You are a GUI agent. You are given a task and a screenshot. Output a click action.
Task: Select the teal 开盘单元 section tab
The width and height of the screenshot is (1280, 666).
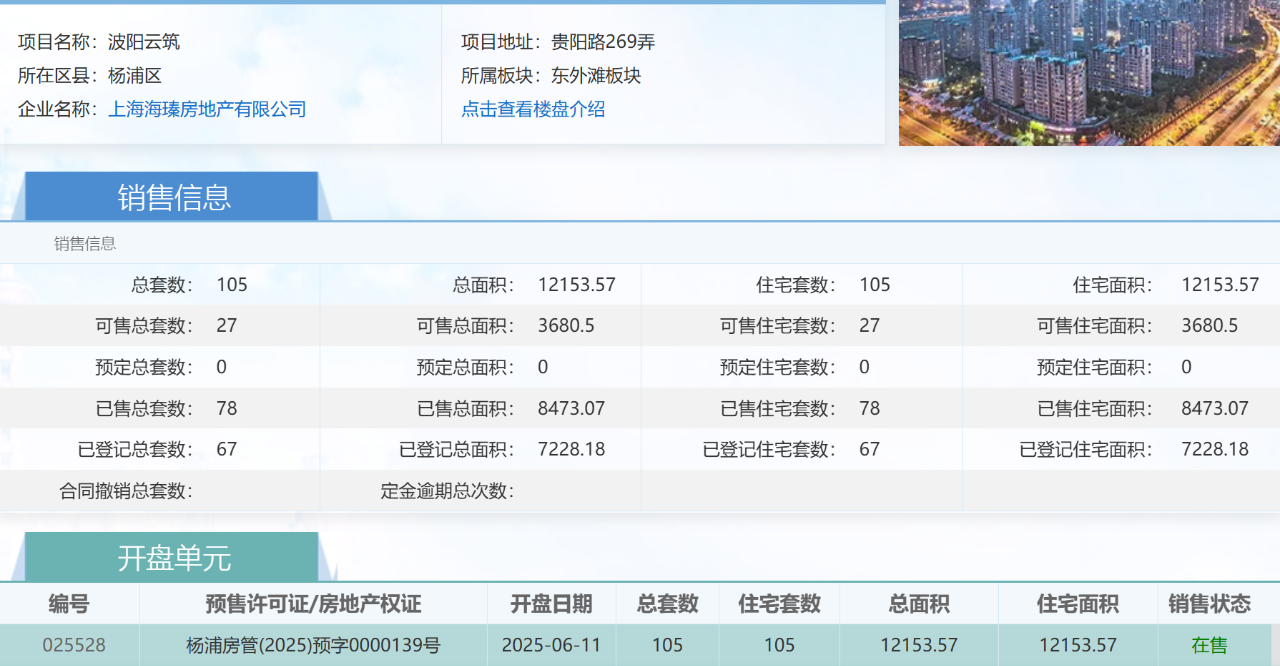172,557
